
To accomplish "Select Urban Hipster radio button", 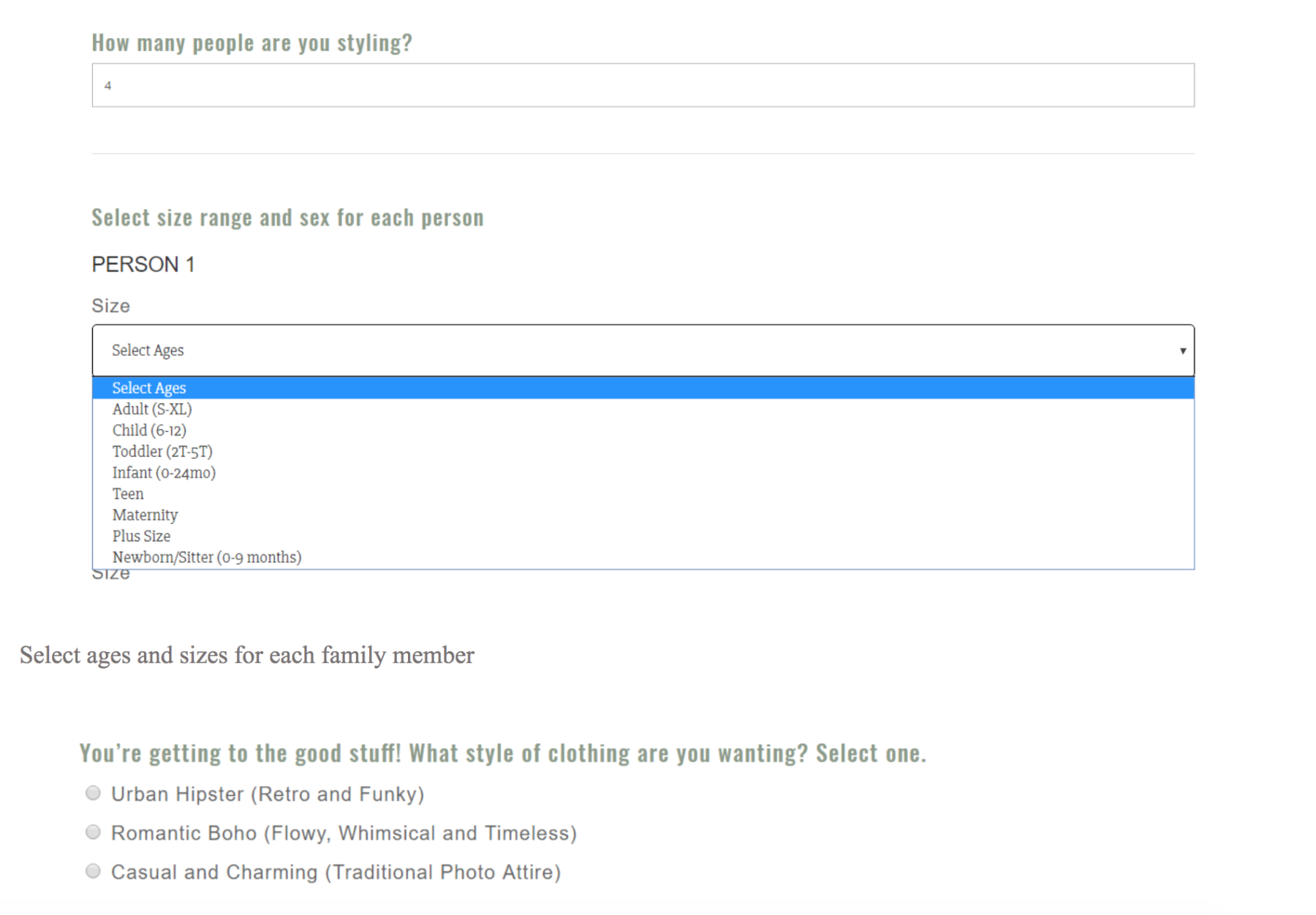I will tap(93, 794).
